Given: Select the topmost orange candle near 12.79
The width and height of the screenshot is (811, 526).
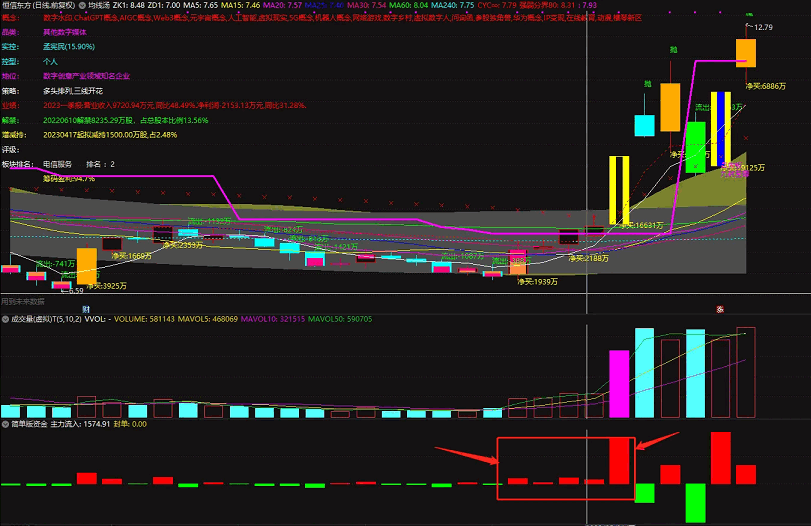Looking at the screenshot, I should coord(746,53).
